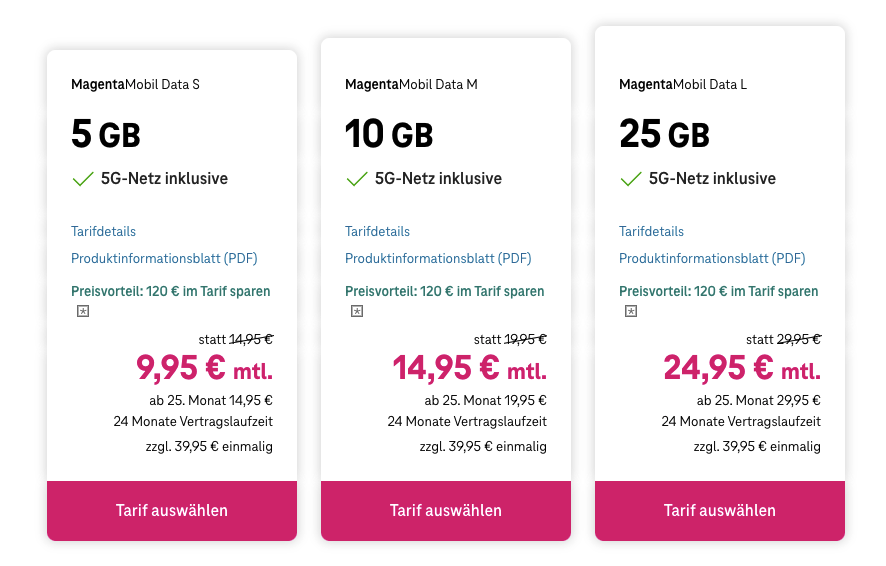Click footnote star icon in Data S card

click(x=83, y=312)
